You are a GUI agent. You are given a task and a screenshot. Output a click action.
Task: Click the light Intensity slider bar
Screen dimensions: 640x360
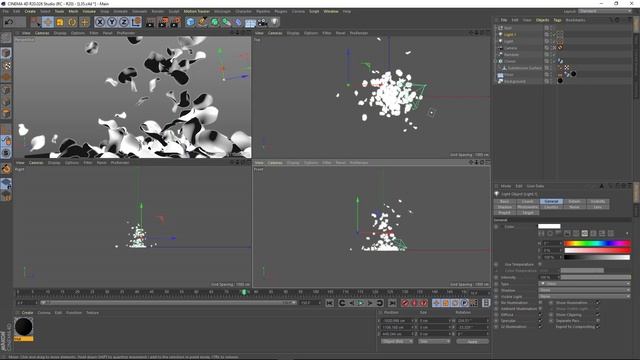point(596,277)
